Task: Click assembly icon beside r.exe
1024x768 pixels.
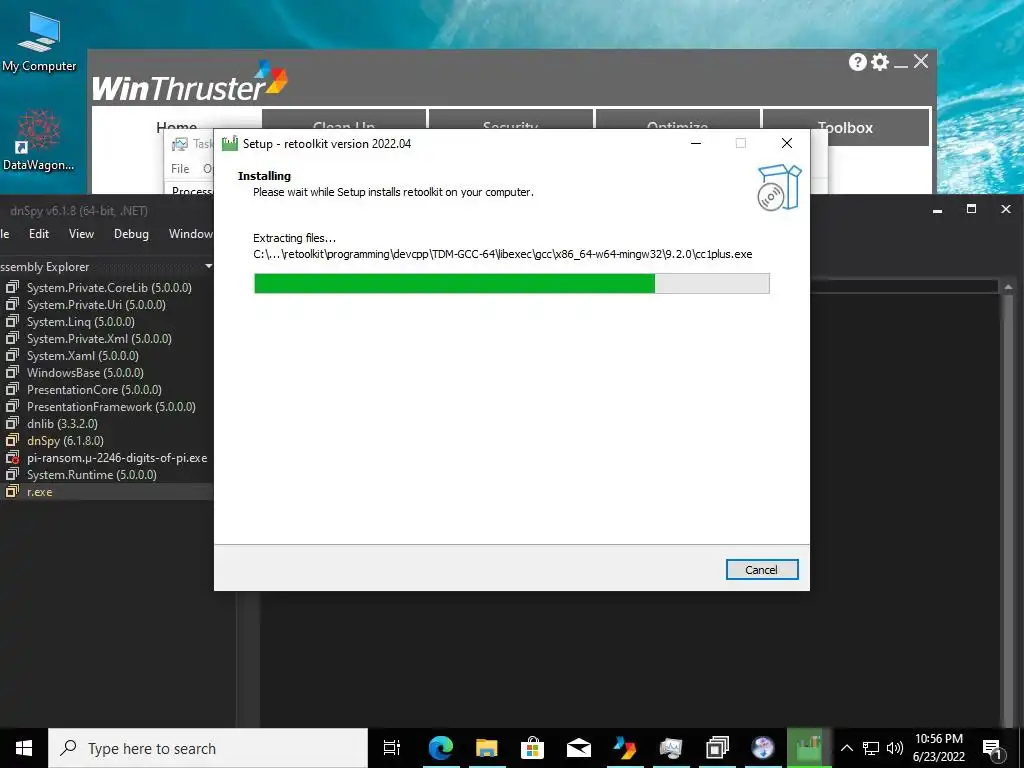Action: click(12, 492)
